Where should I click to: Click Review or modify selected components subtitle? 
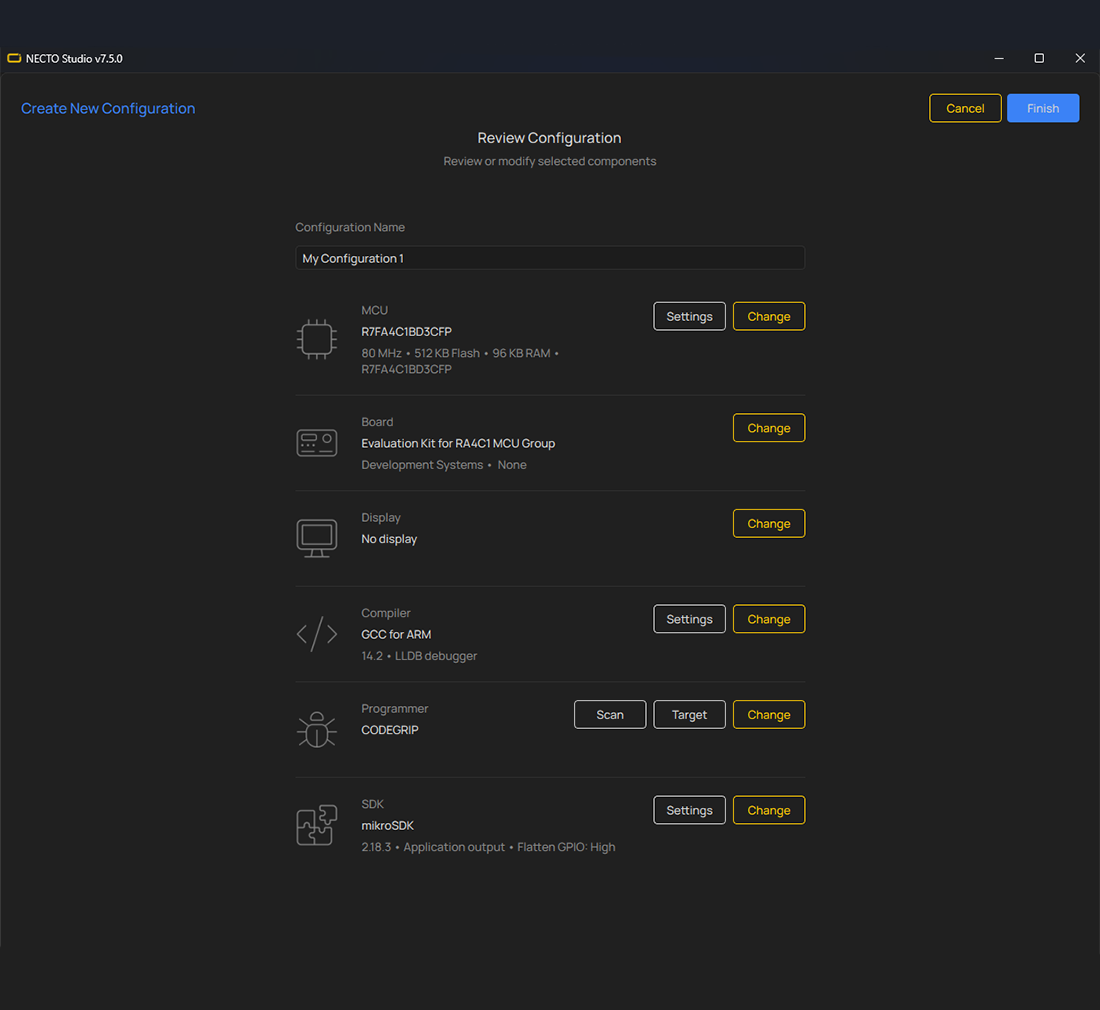[x=549, y=161]
